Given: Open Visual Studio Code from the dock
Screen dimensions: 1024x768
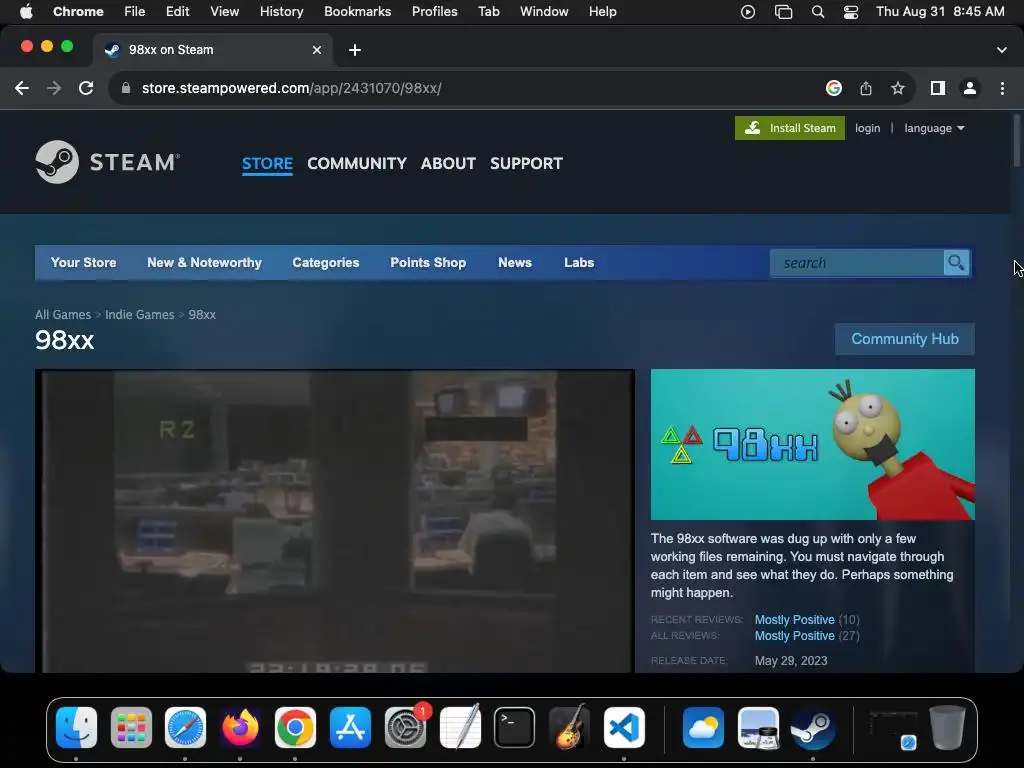Looking at the screenshot, I should [624, 727].
